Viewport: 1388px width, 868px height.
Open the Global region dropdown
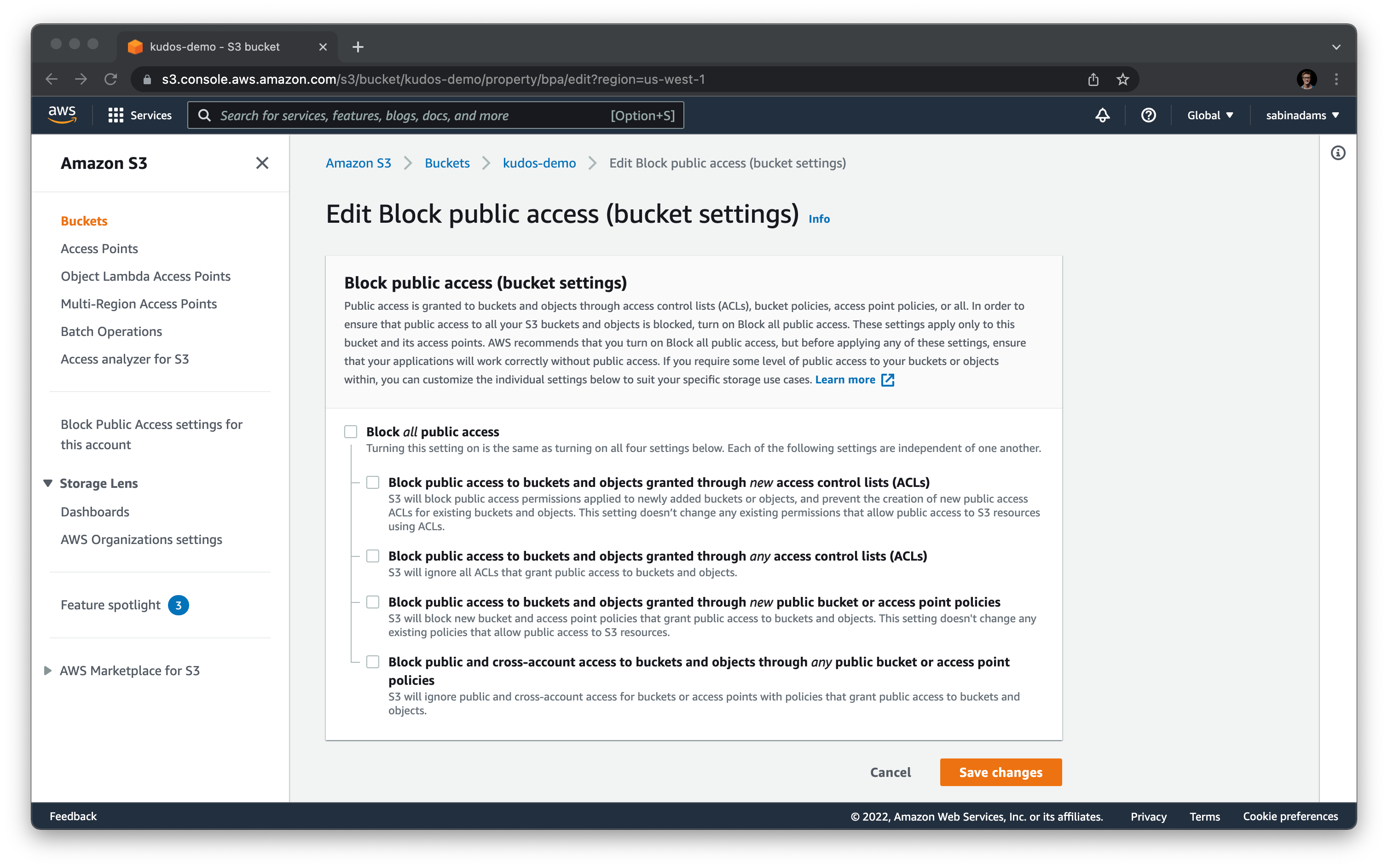1209,116
